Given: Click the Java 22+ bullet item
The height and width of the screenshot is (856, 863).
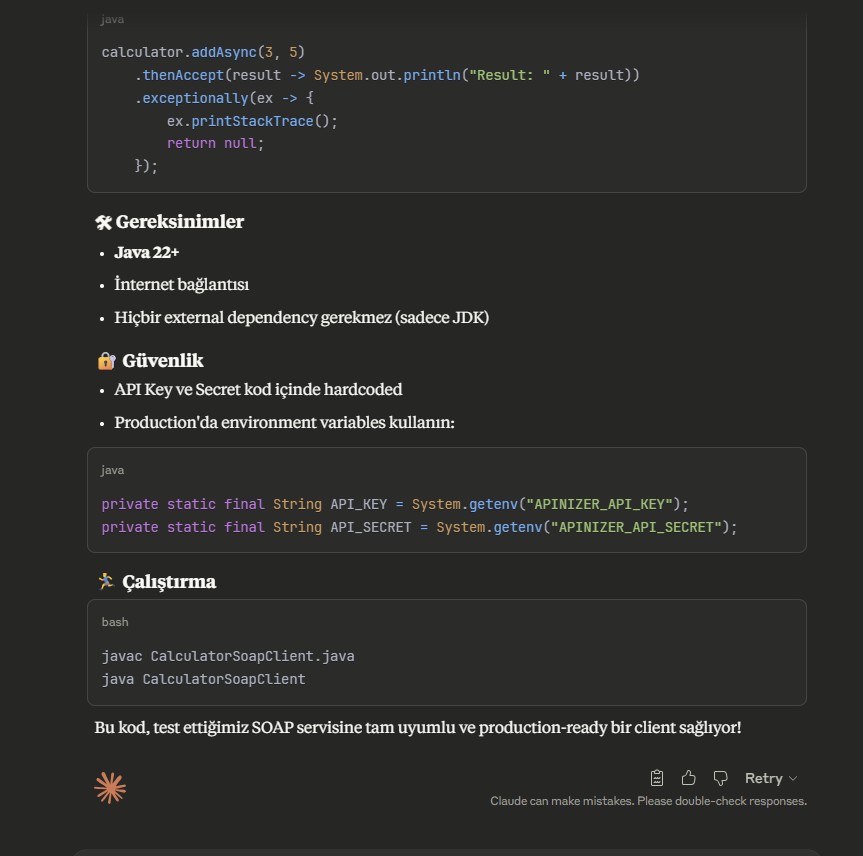Looking at the screenshot, I should click(x=147, y=252).
